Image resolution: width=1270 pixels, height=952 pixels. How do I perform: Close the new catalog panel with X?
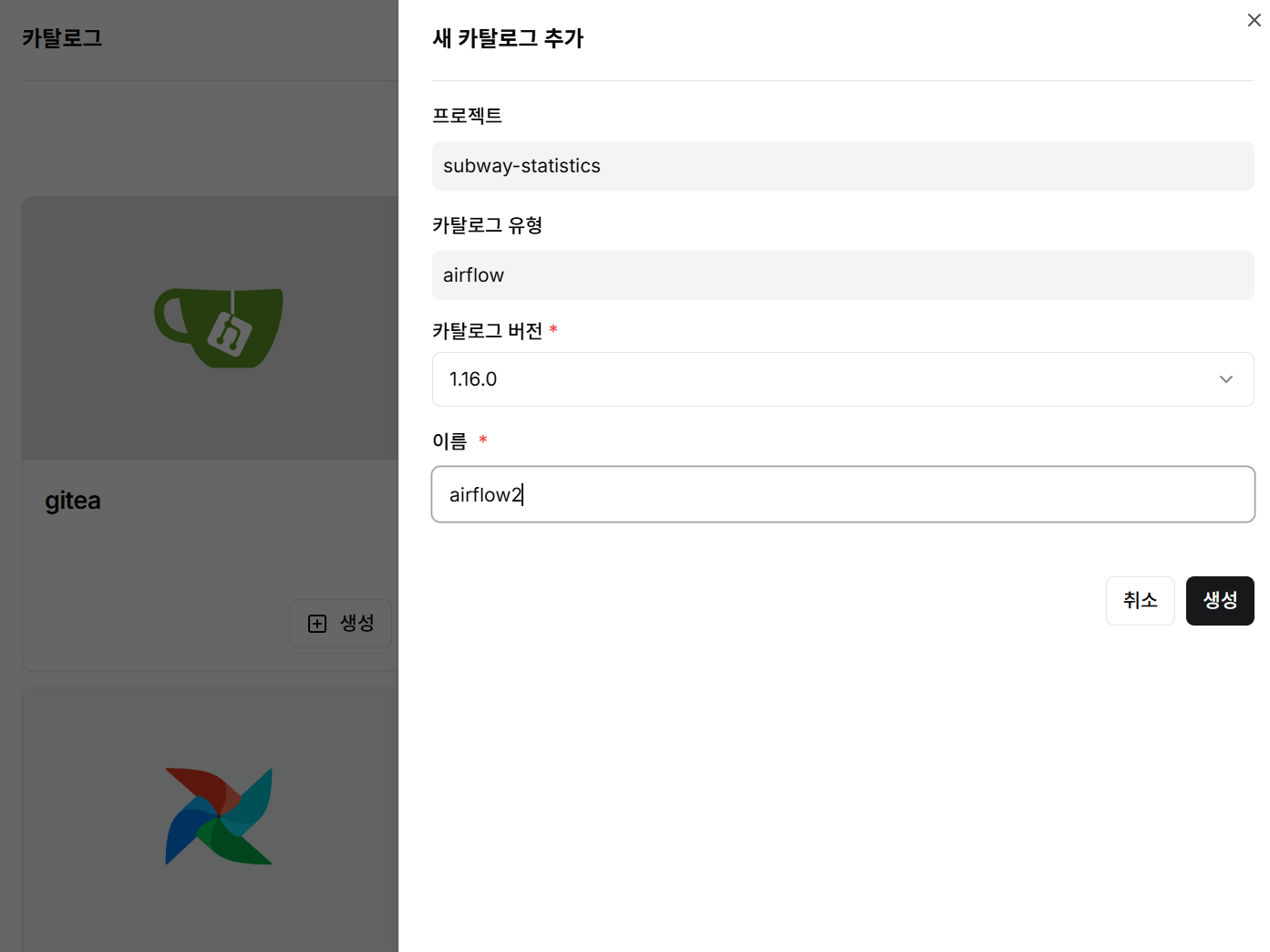click(x=1254, y=20)
